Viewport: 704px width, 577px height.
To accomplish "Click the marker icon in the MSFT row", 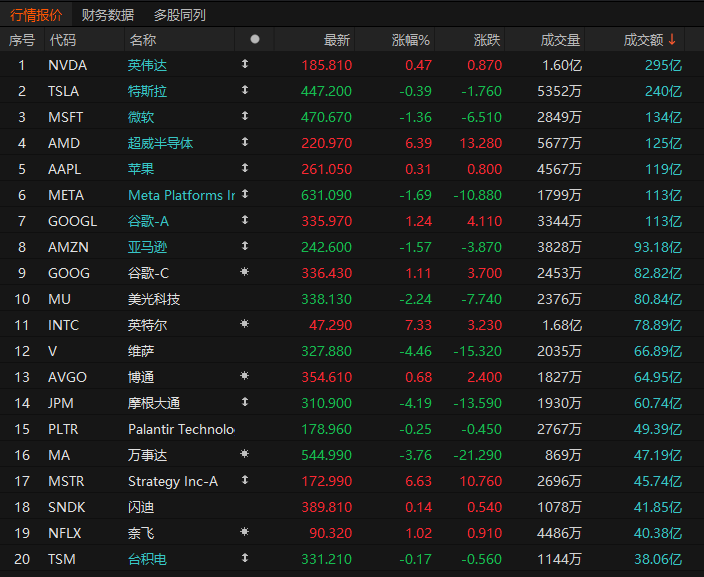I will coord(245,116).
